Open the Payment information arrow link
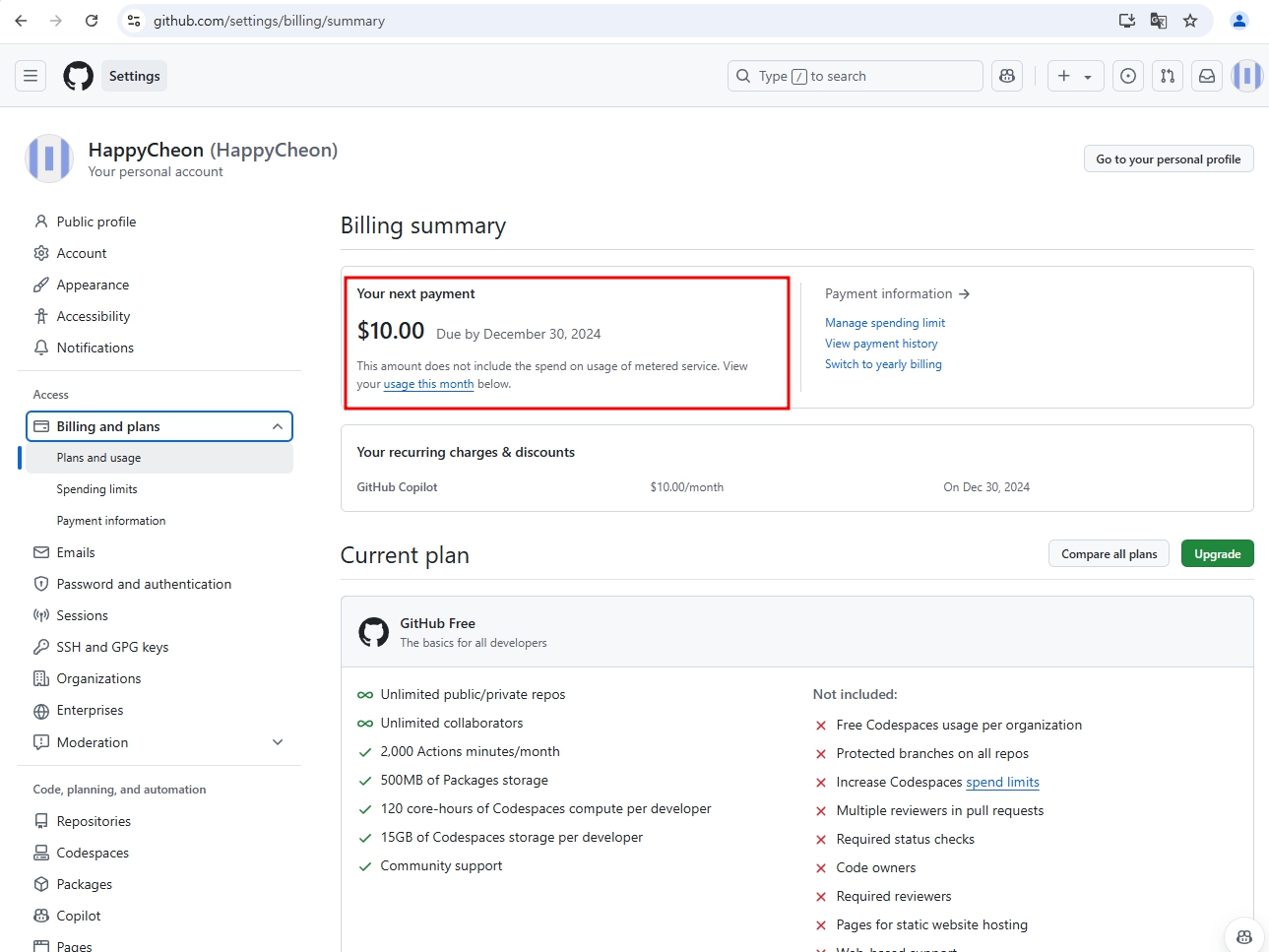 pos(897,293)
